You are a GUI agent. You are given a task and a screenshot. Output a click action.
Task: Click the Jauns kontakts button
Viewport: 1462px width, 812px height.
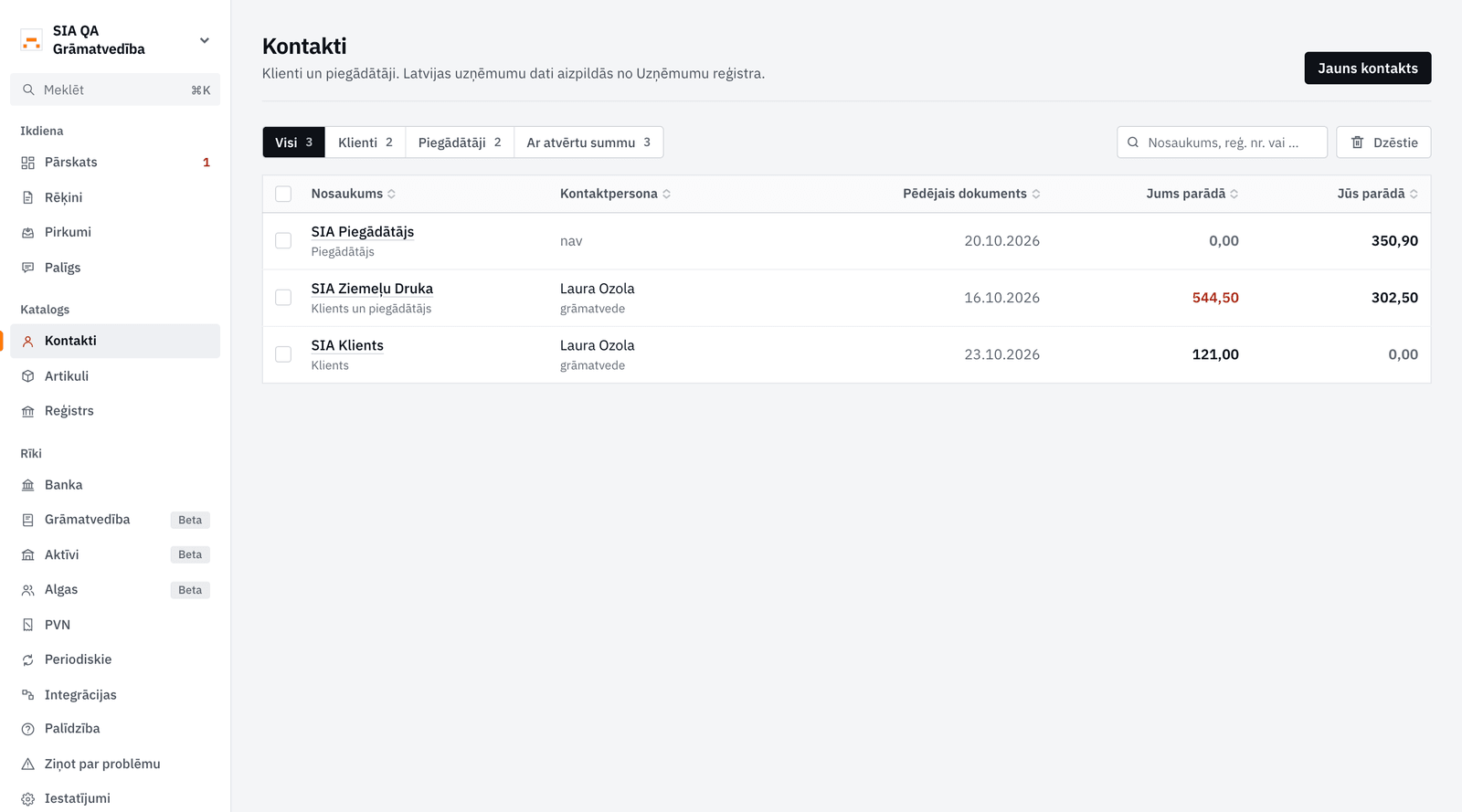(x=1368, y=69)
